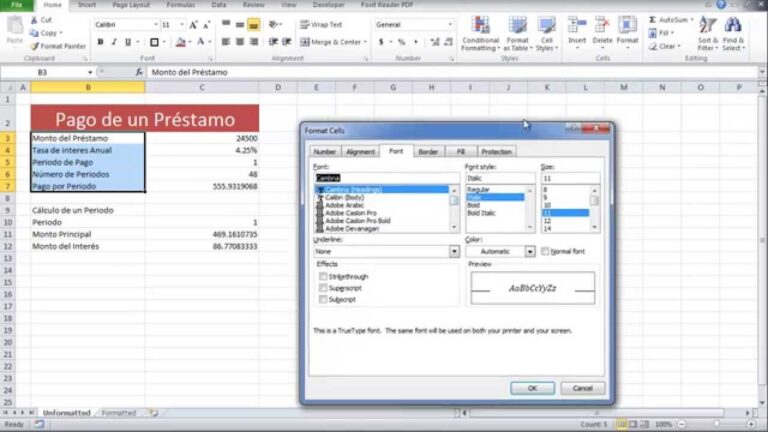
Task: Expand the ribbon font size dropdown
Action: 182,24
